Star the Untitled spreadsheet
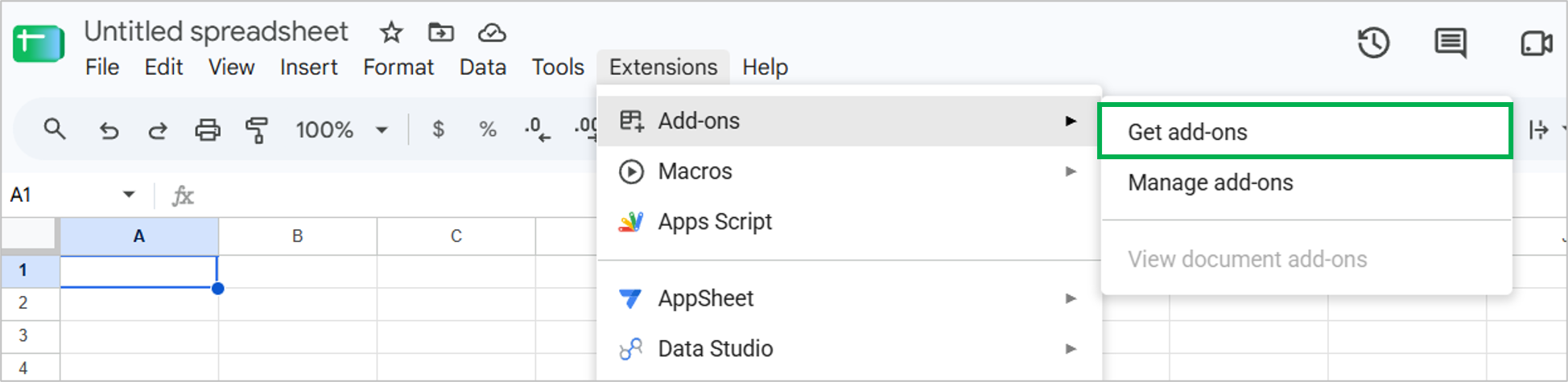The height and width of the screenshot is (382, 1568). [x=391, y=32]
